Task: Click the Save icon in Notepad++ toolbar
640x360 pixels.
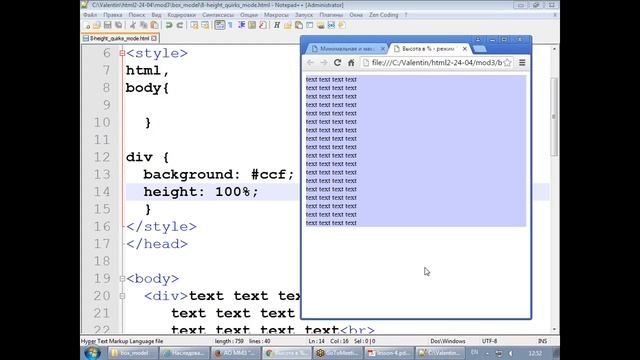Action: pos(107,25)
